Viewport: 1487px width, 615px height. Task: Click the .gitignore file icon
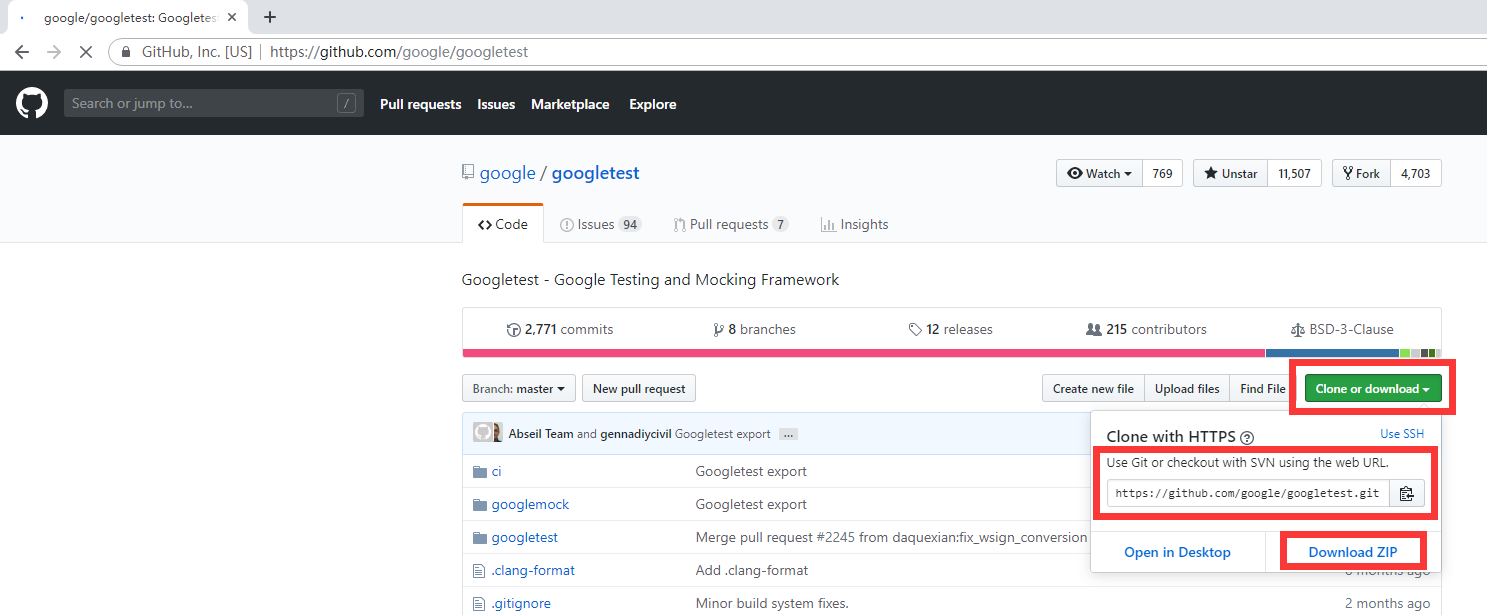pos(479,603)
